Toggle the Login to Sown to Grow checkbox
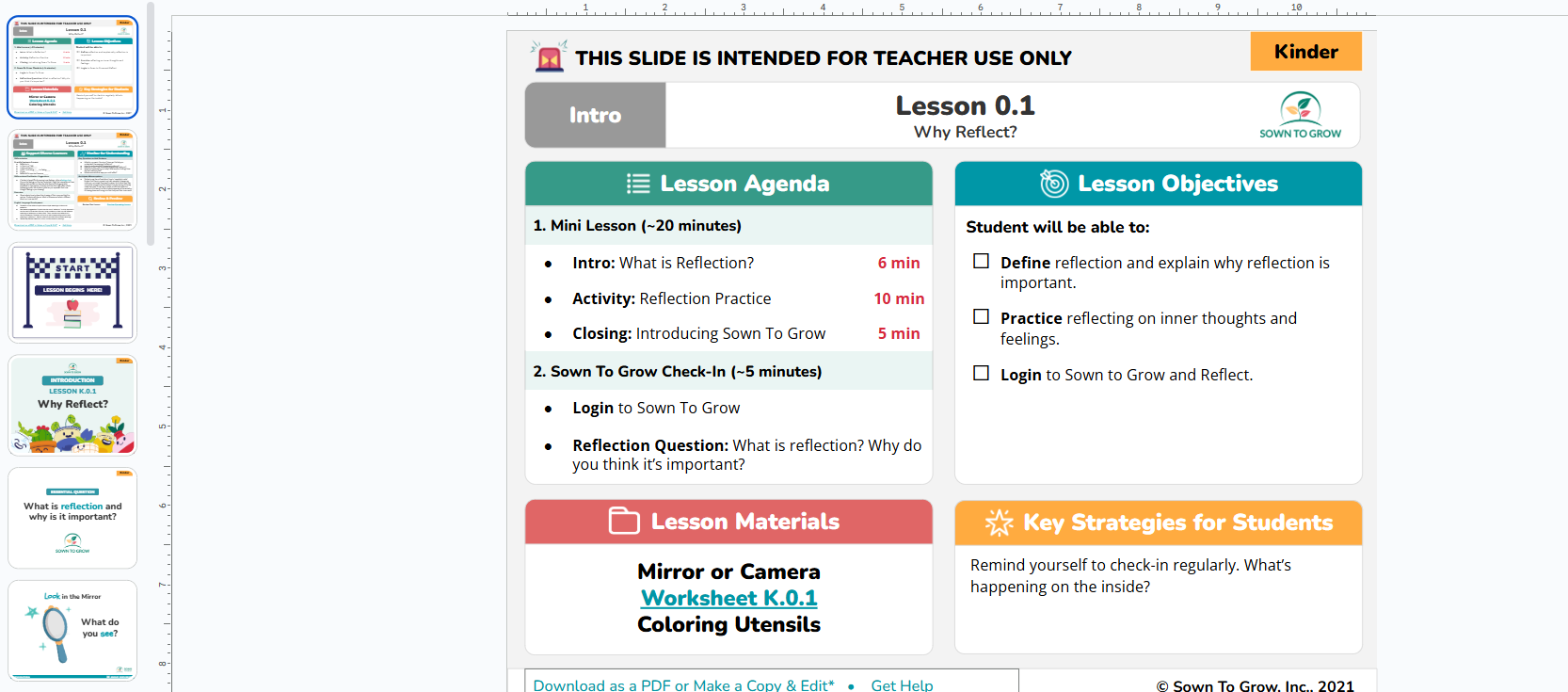Screen dimensions: 1568x692 point(981,373)
